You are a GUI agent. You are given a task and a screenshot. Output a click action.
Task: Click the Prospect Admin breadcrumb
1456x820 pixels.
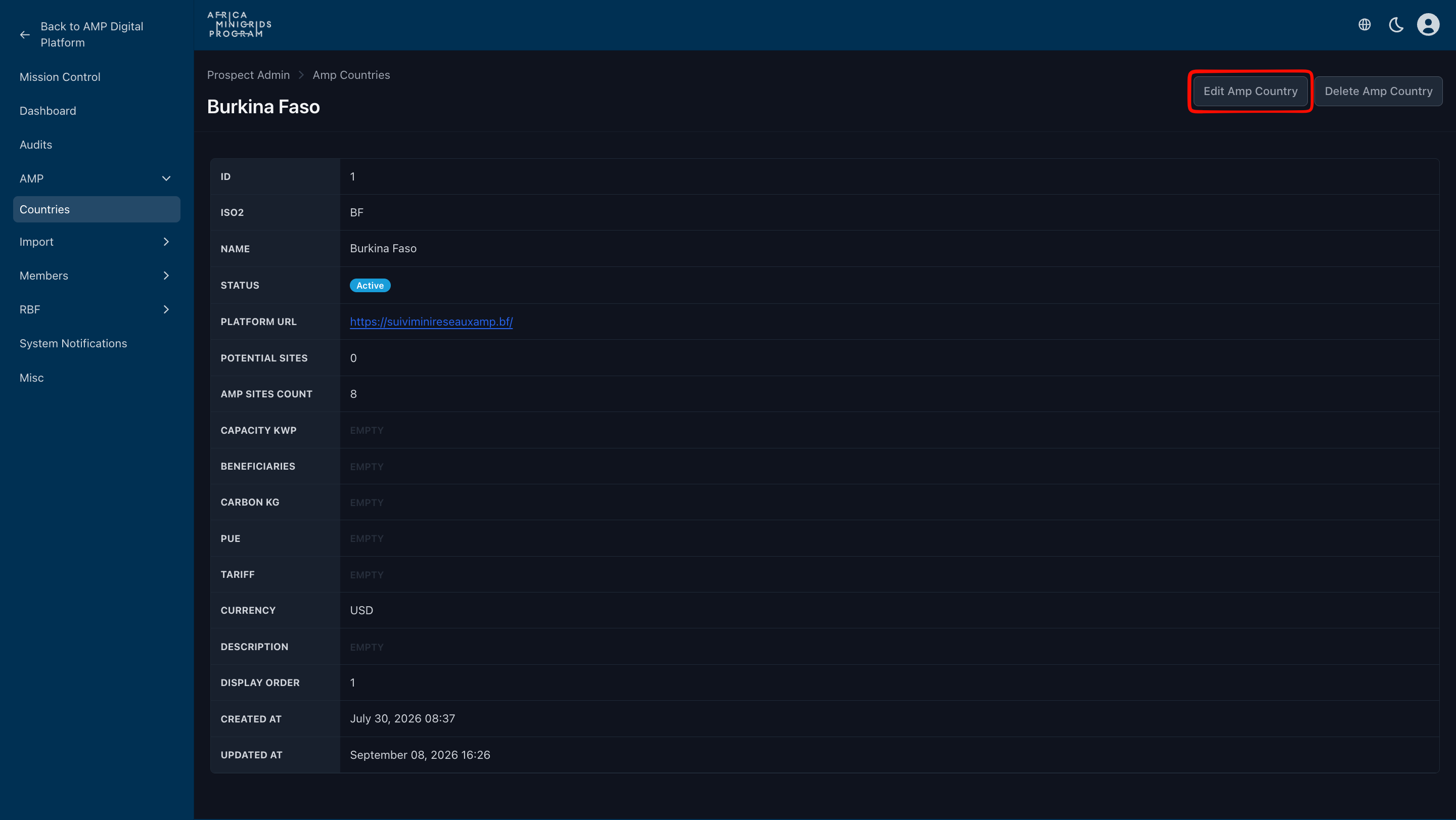coord(248,75)
